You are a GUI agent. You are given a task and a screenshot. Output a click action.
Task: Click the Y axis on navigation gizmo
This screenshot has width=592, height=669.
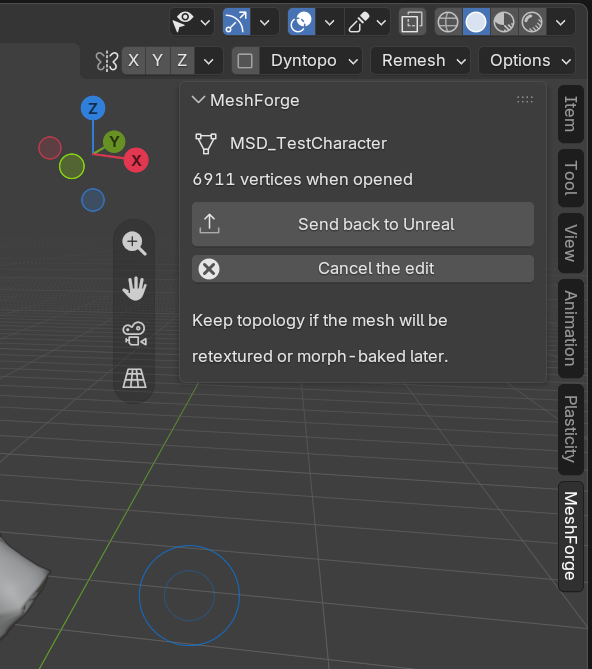click(x=114, y=141)
